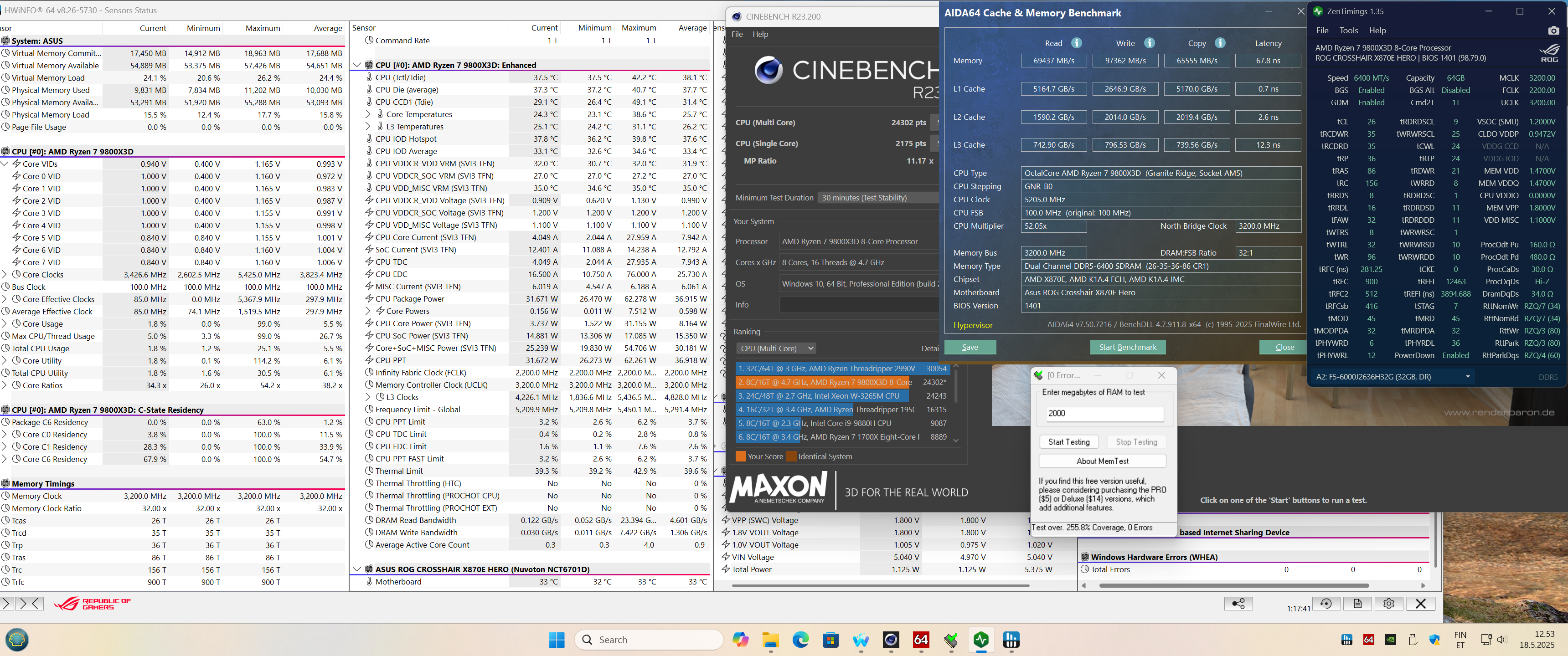
Task: Expand the Core Ratios row
Action: [x=4, y=385]
